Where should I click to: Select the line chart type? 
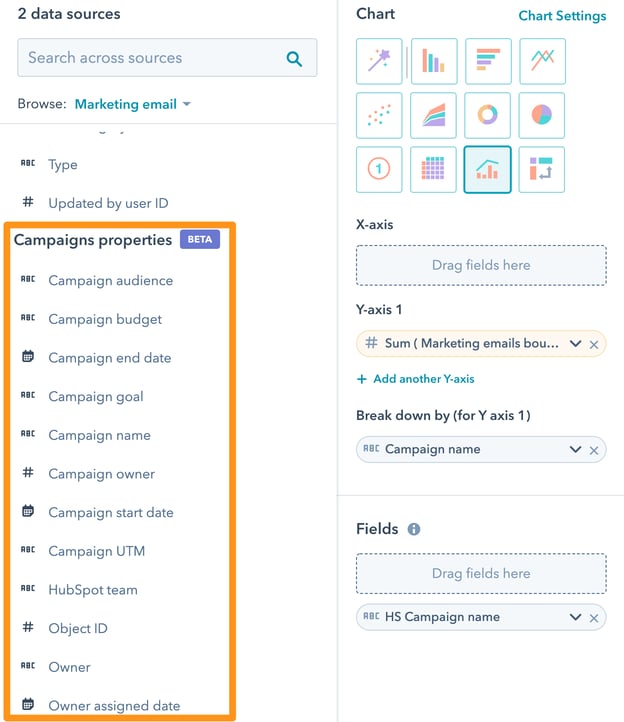pos(542,61)
